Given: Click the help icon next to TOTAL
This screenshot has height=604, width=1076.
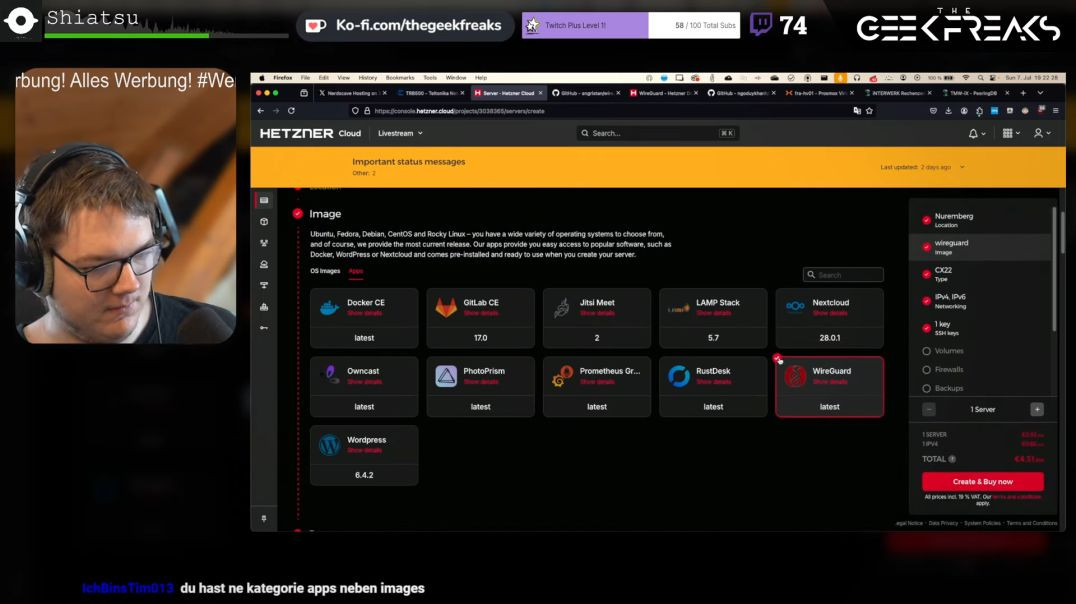Looking at the screenshot, I should click(952, 459).
